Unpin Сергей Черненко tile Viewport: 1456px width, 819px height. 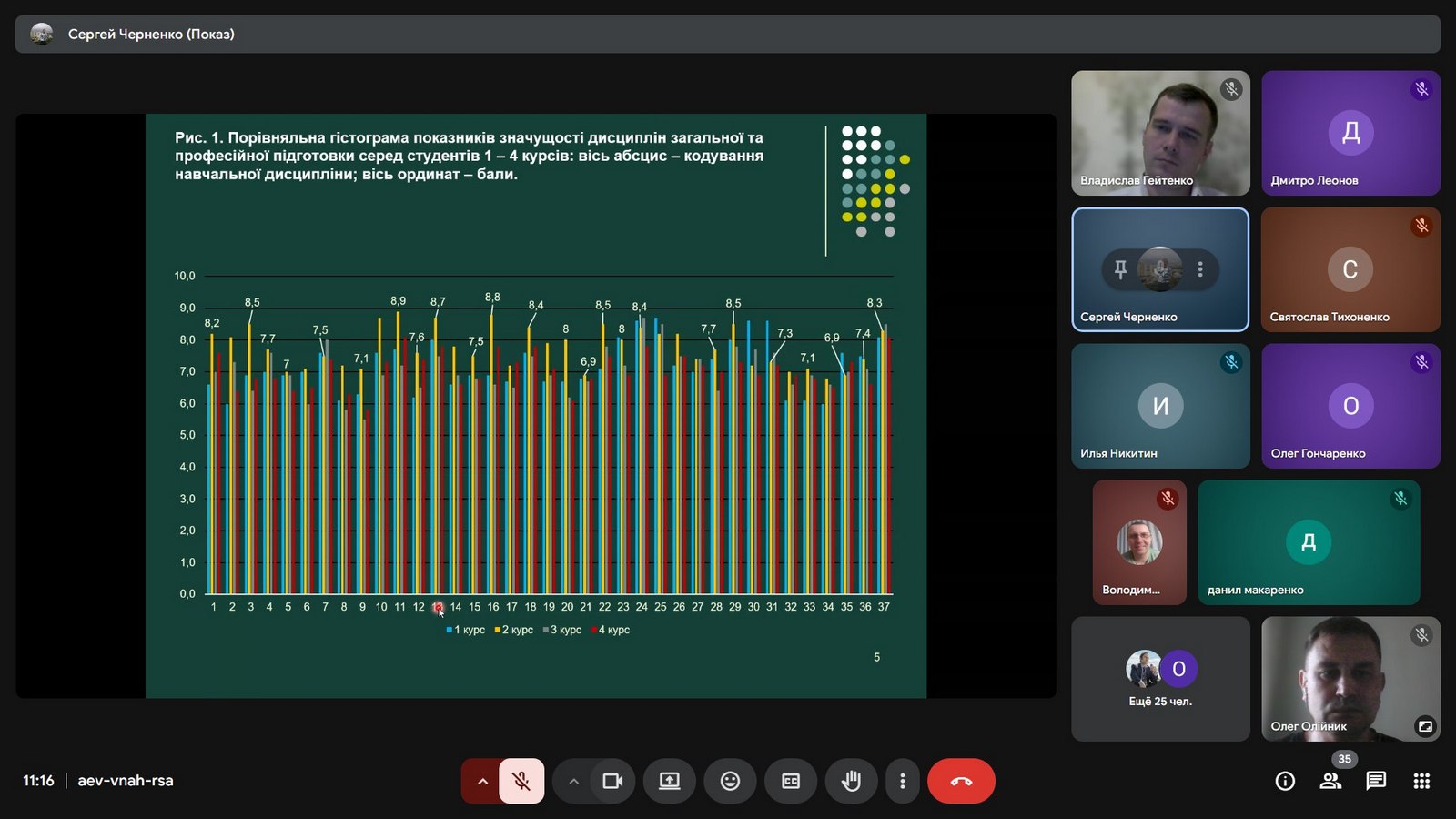tap(1120, 269)
